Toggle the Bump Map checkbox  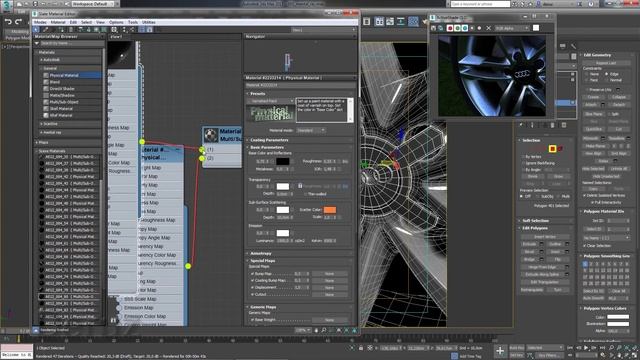click(x=252, y=274)
